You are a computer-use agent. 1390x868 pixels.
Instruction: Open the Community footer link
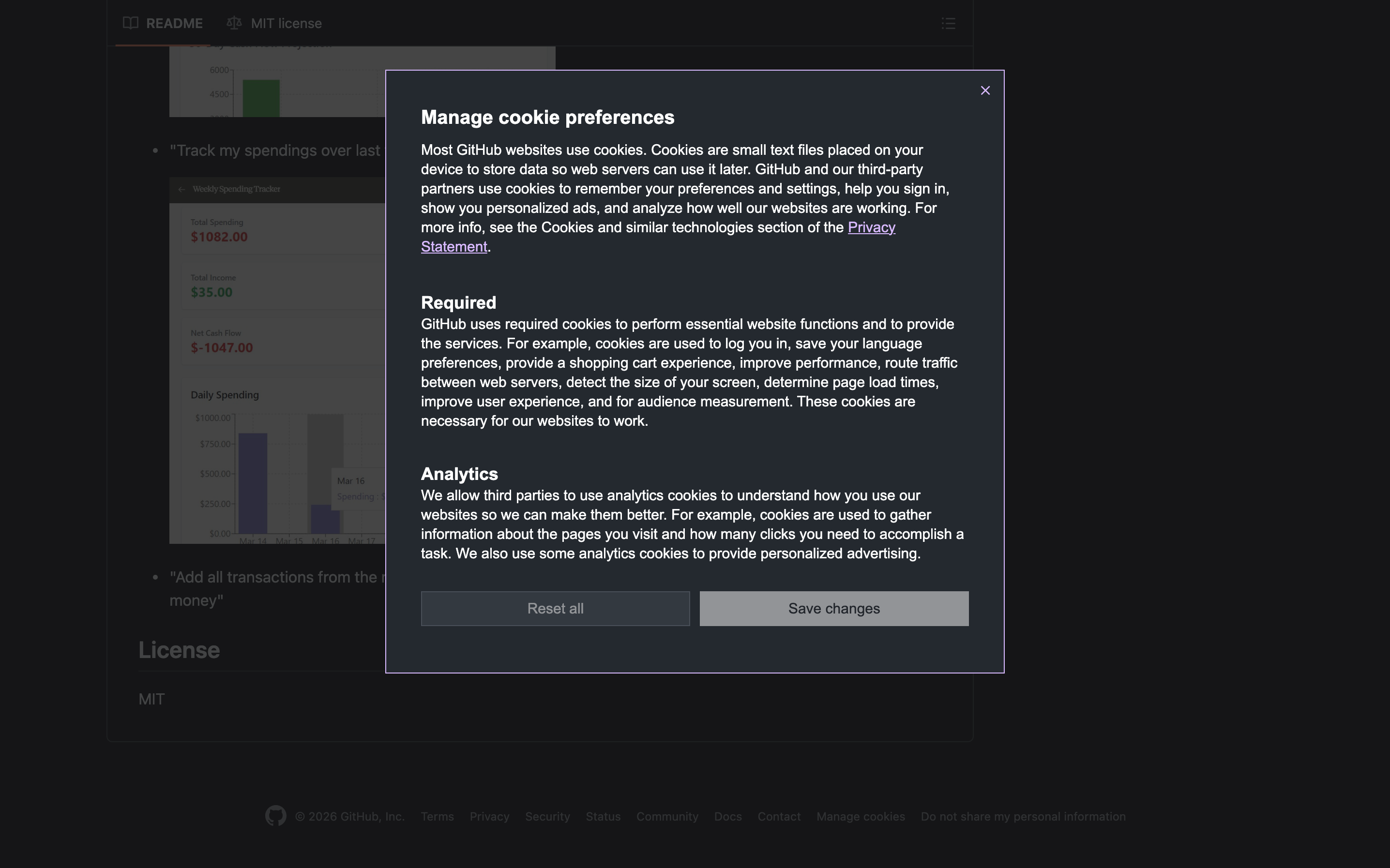pyautogui.click(x=667, y=816)
